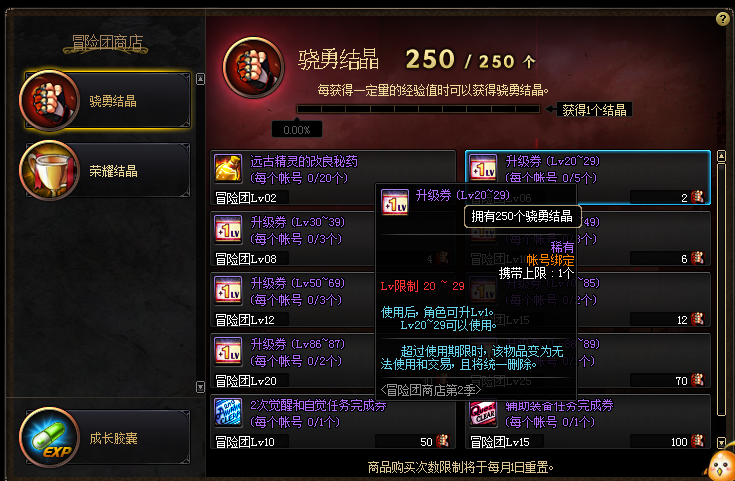Click the crystal experience progress bar
Viewport: 735px width, 481px height.
[419, 109]
